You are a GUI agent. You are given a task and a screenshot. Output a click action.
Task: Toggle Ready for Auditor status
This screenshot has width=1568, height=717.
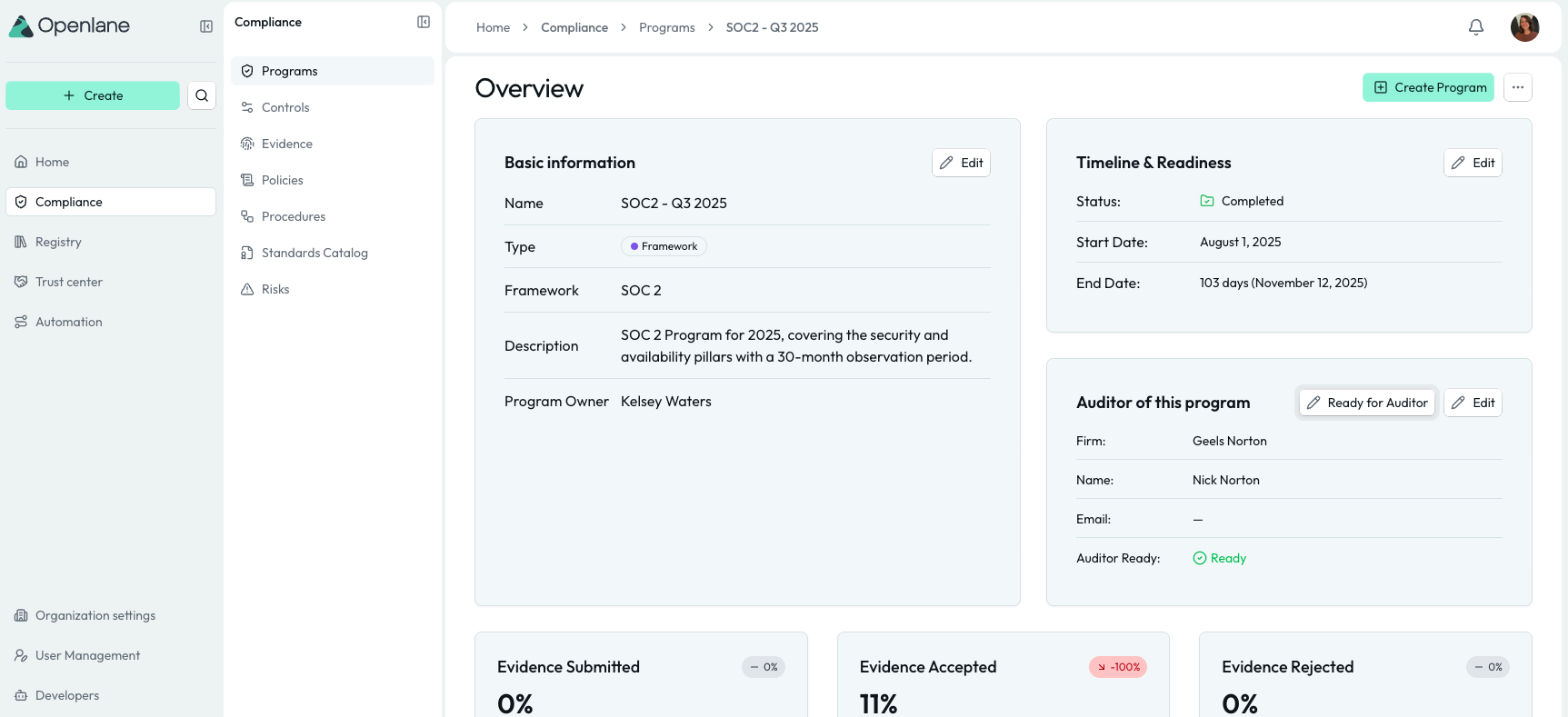pos(1367,403)
